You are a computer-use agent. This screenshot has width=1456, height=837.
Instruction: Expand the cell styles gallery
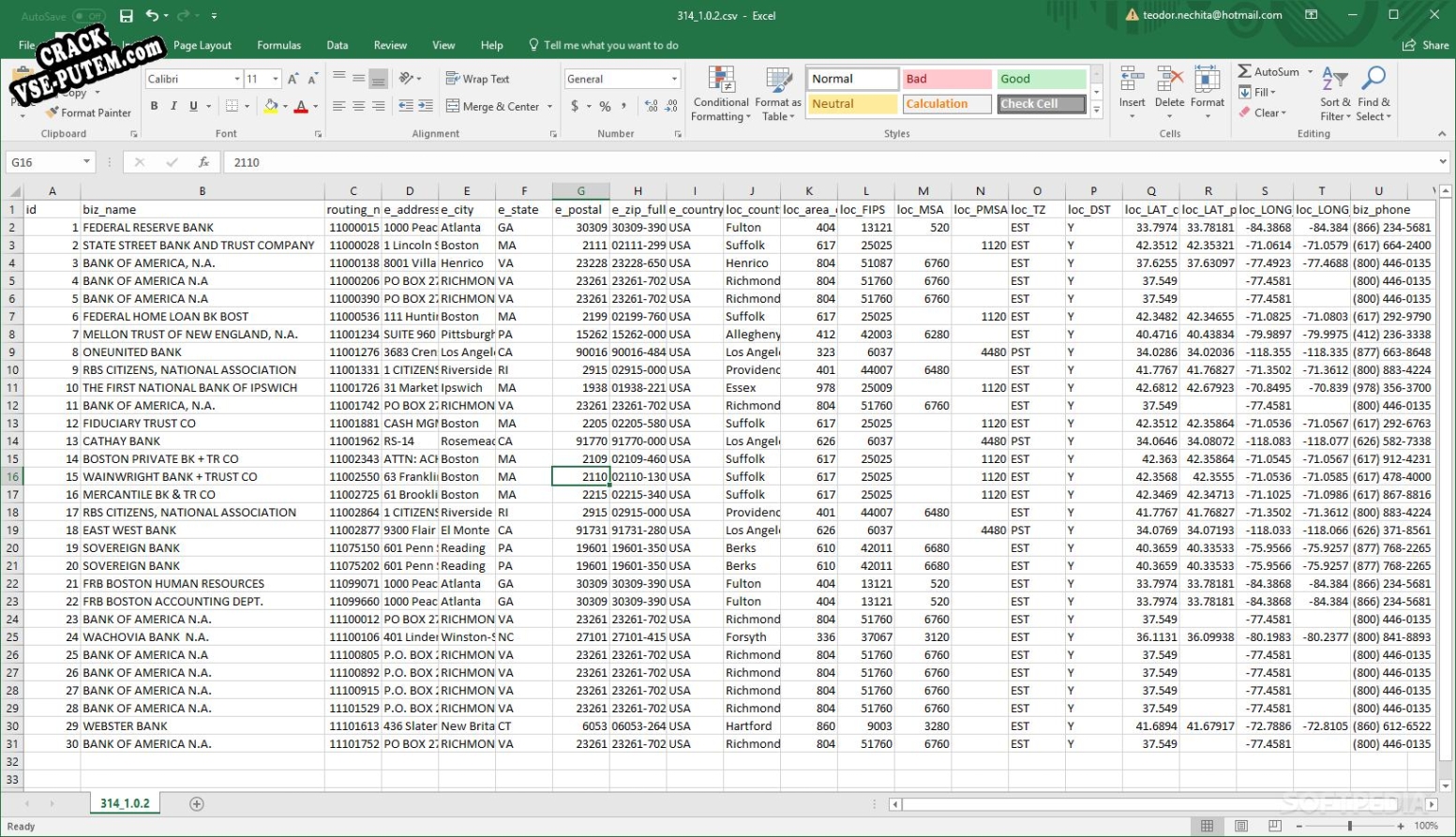[x=1096, y=110]
